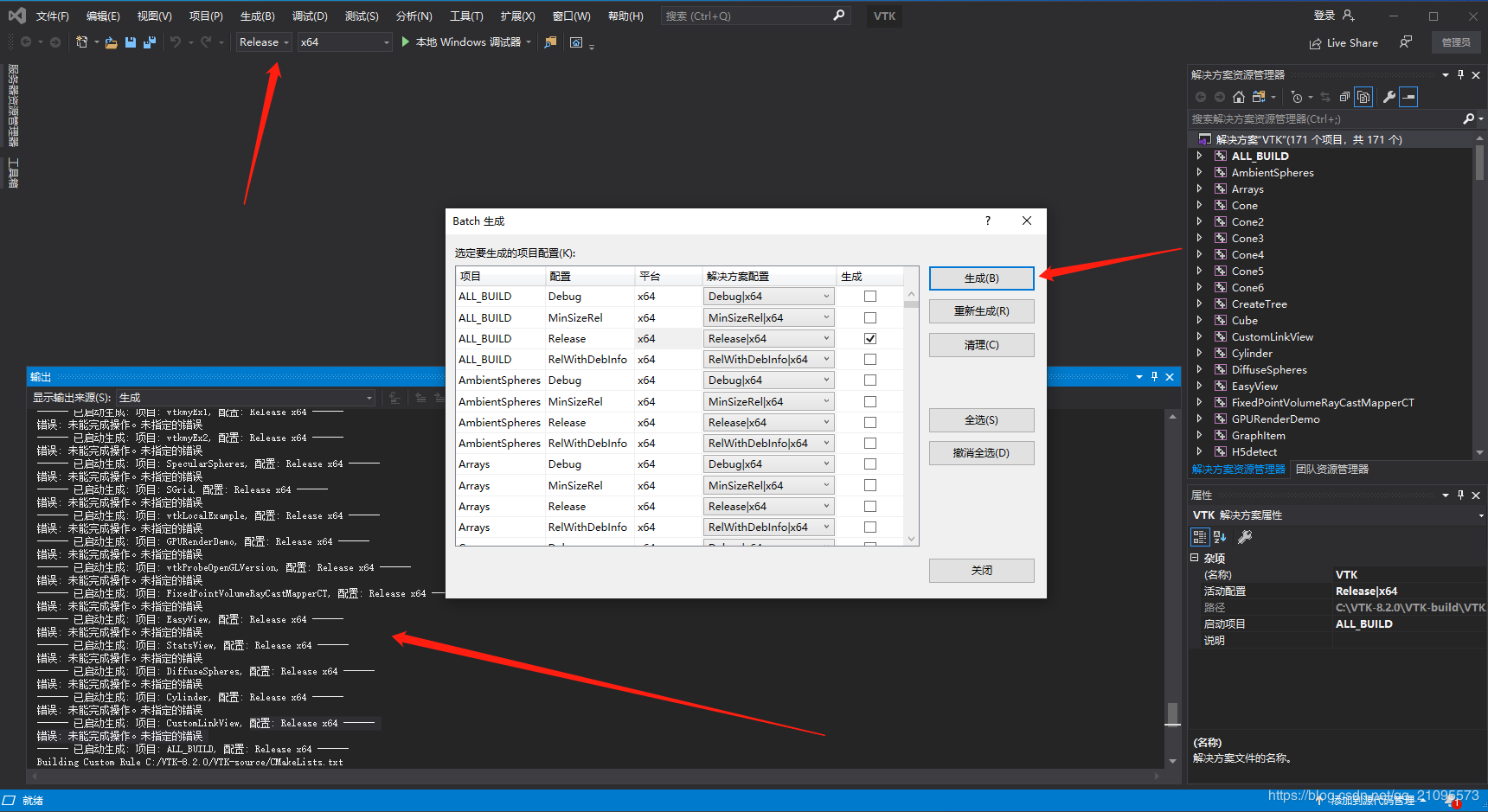Open the 生成(B) Build menu
The image size is (1488, 812).
point(257,16)
